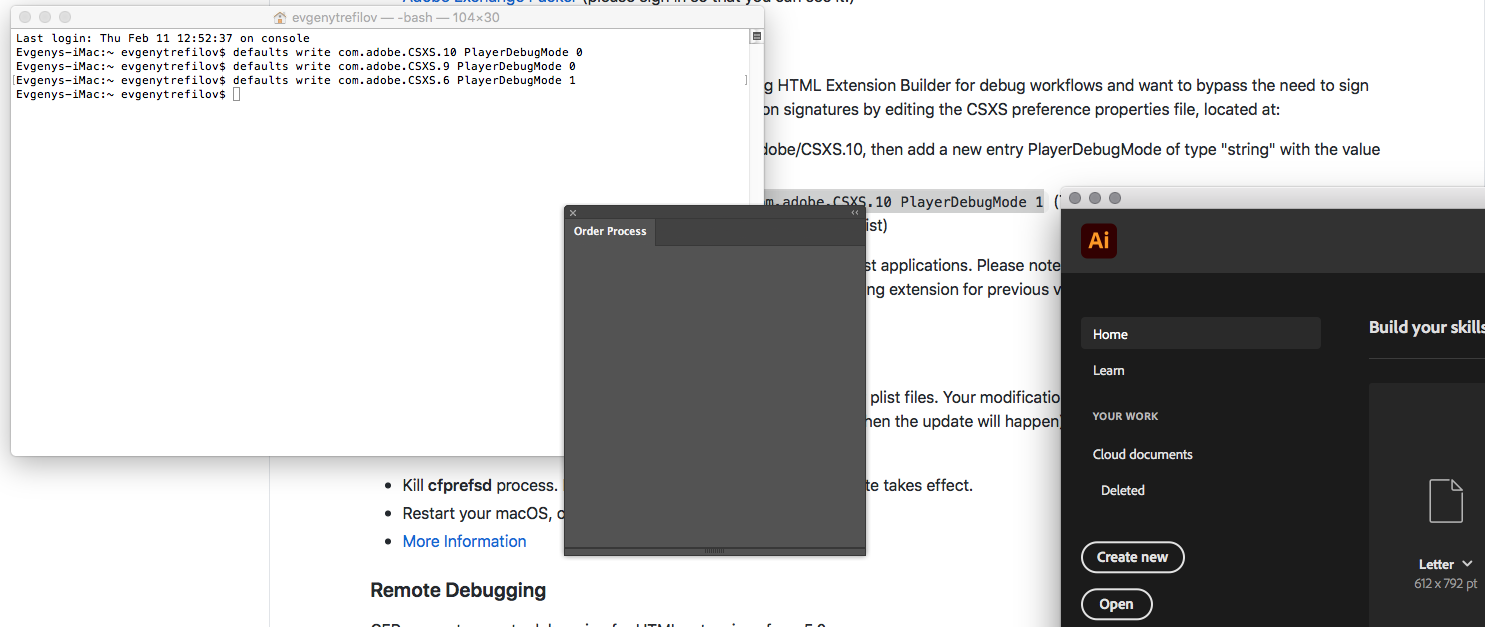
Task: Click the Terminal command prompt cursor line
Action: pos(128,94)
